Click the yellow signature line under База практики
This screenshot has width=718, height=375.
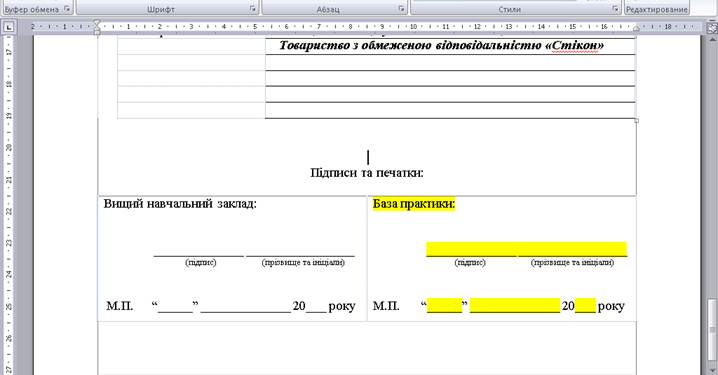(527, 250)
